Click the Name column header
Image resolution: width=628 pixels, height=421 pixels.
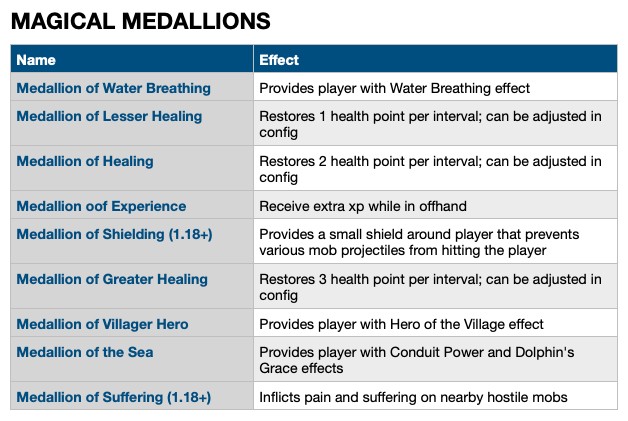coord(36,60)
